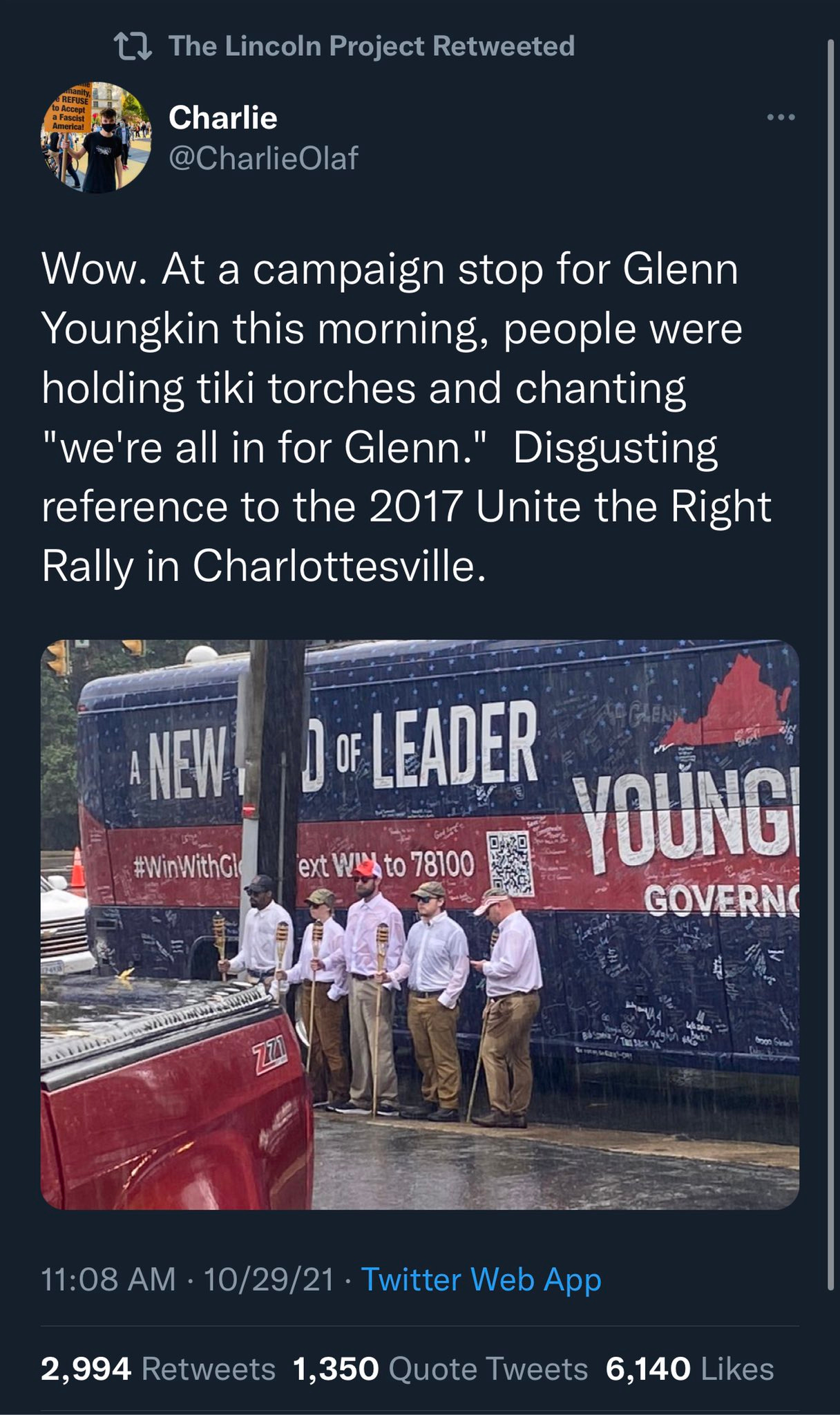Show the 6,140 Likes list

pos(689,1369)
